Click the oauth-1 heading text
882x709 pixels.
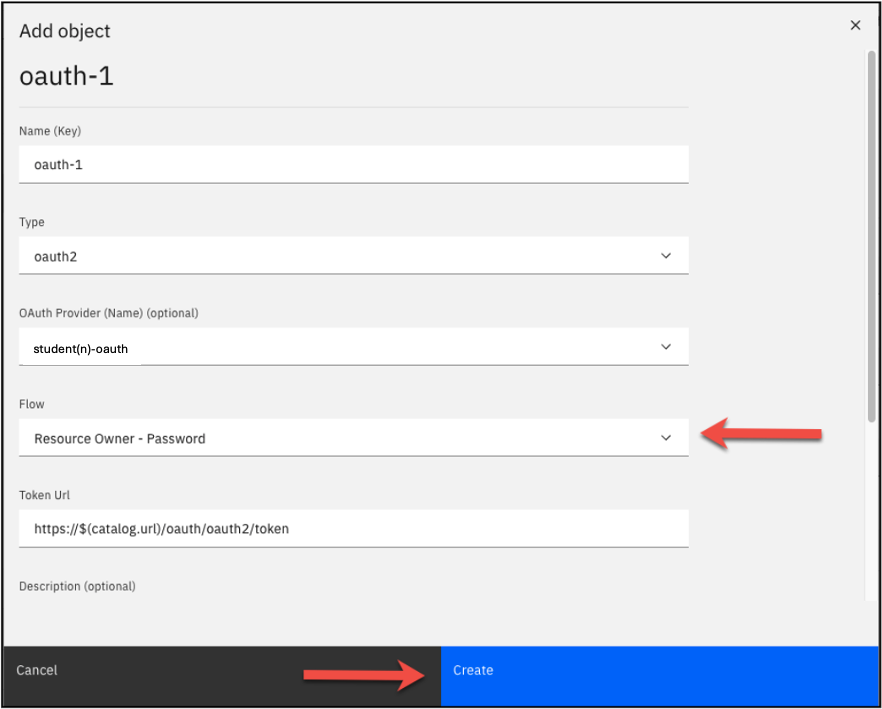(x=66, y=76)
